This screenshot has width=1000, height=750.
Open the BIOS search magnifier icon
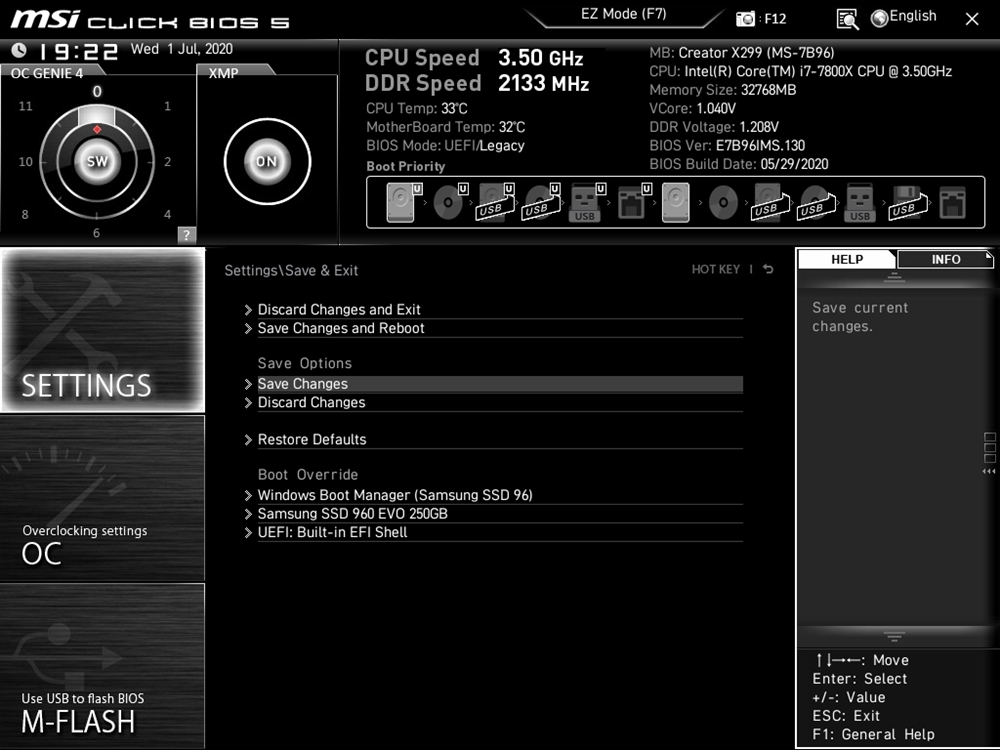(x=847, y=19)
